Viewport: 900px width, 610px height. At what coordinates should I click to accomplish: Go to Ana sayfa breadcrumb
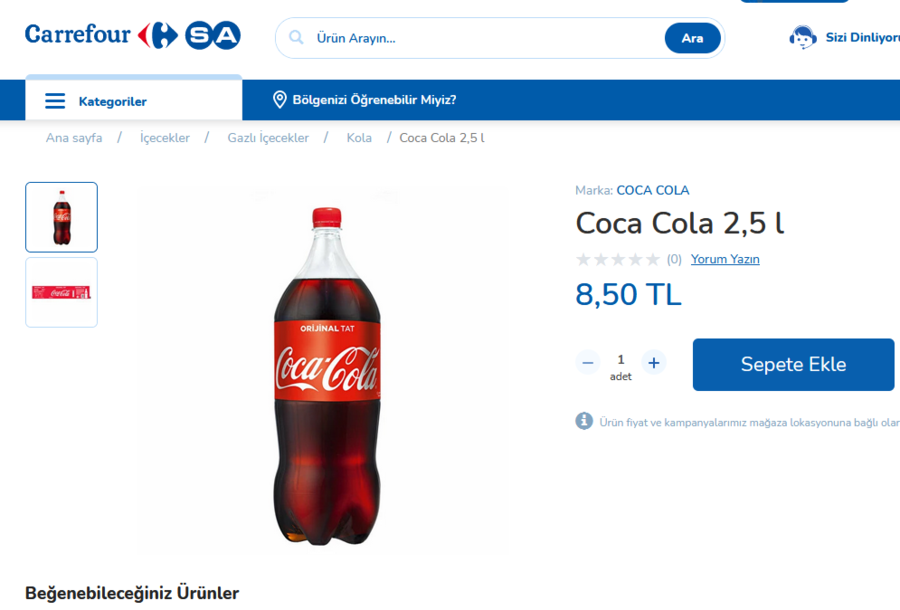click(74, 138)
